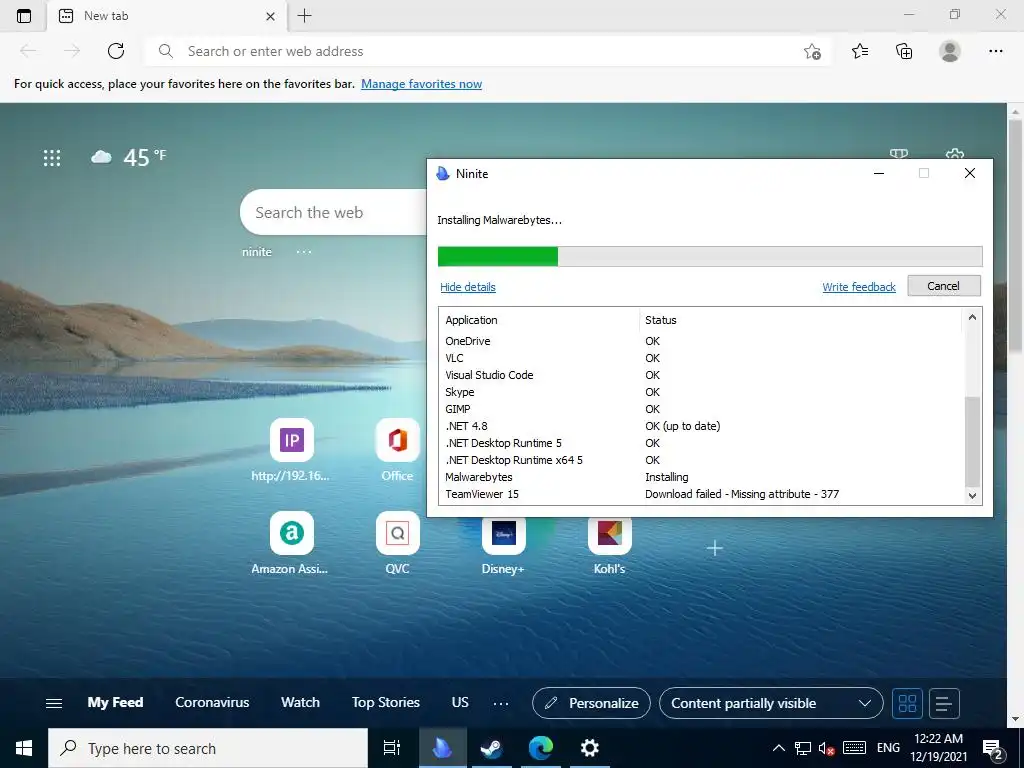
Task: Select the Coronavirus feed tab
Action: [212, 703]
